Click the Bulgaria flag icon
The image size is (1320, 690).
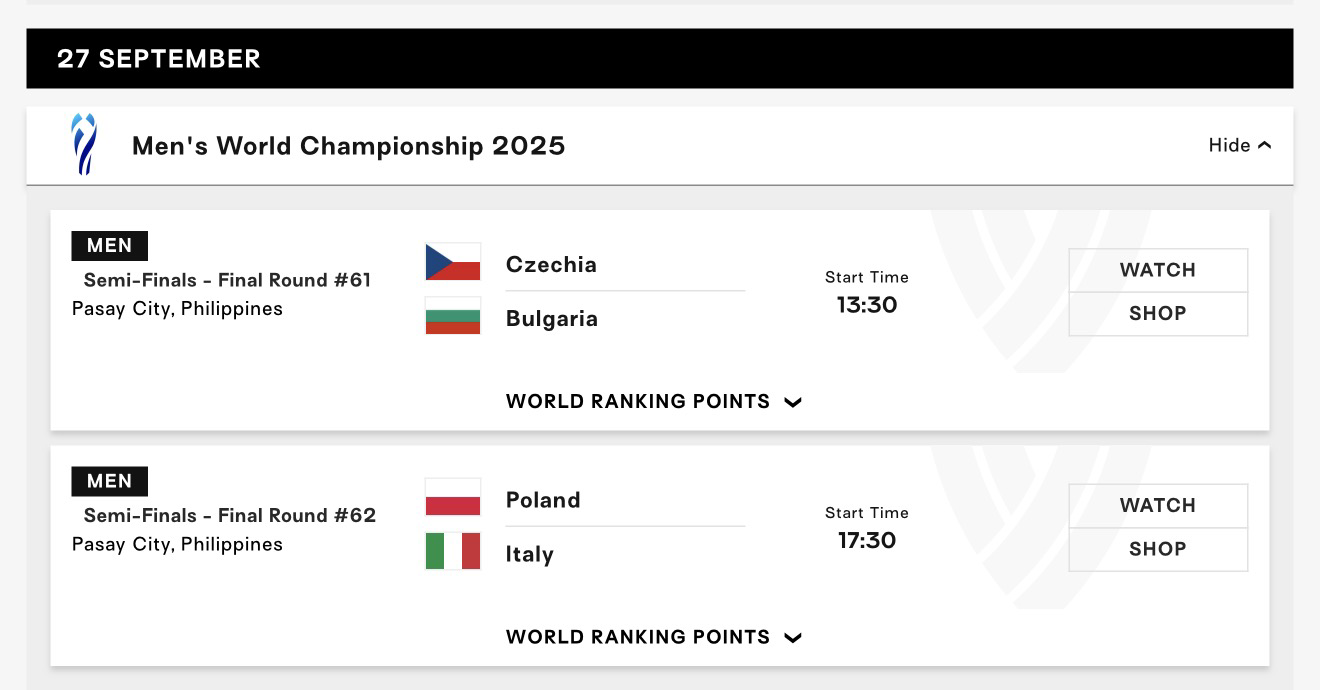pos(453,316)
